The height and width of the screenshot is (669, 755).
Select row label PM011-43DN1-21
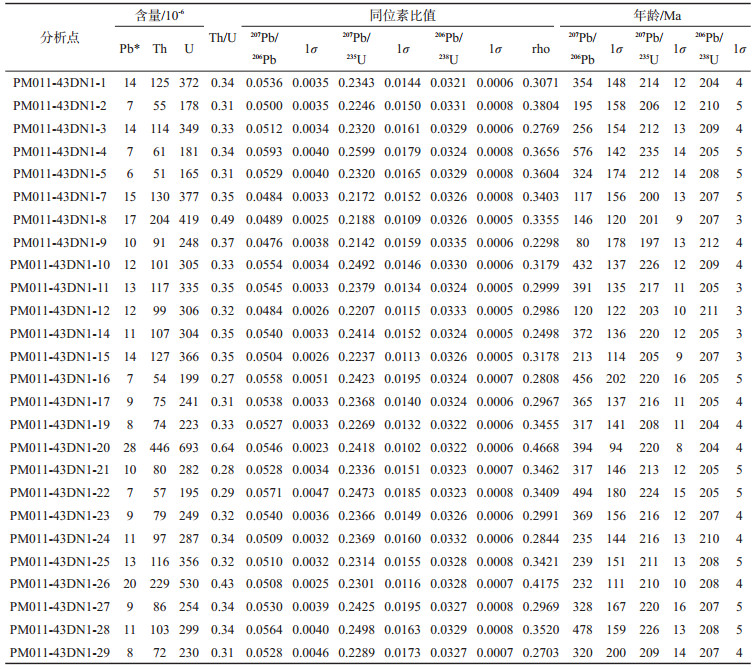click(60, 470)
